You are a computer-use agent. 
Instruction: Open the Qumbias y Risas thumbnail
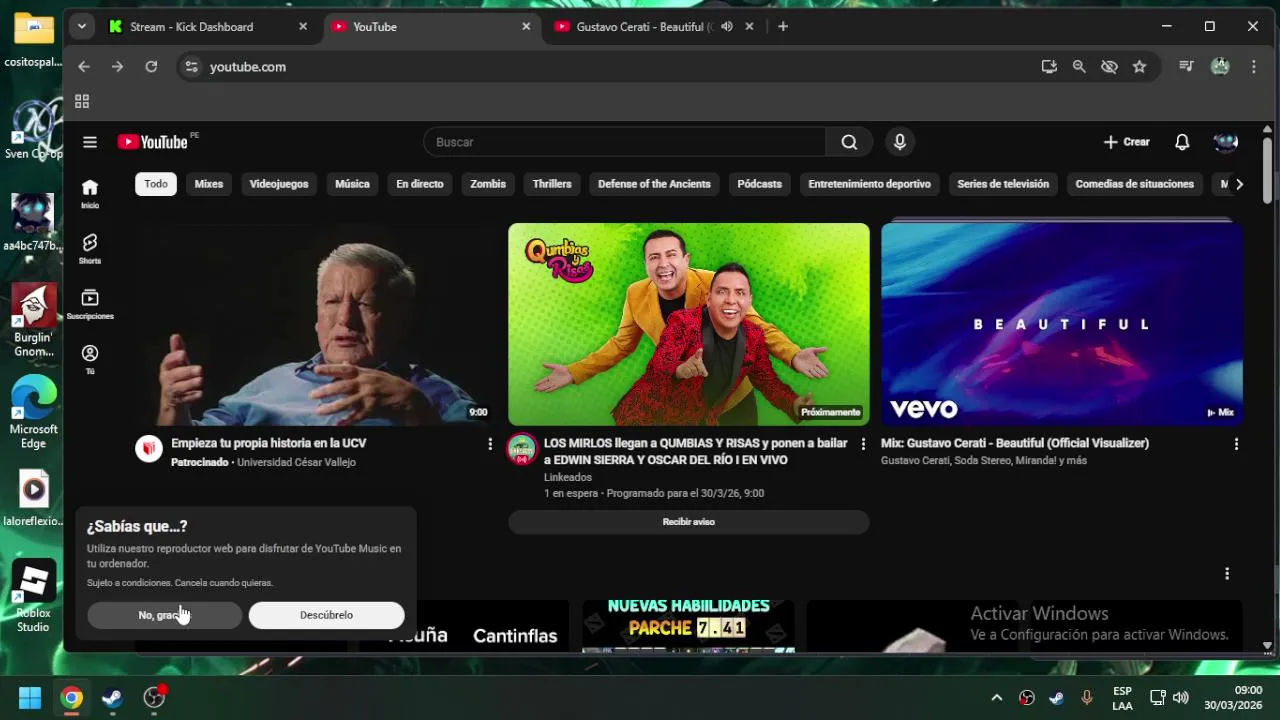(x=689, y=324)
